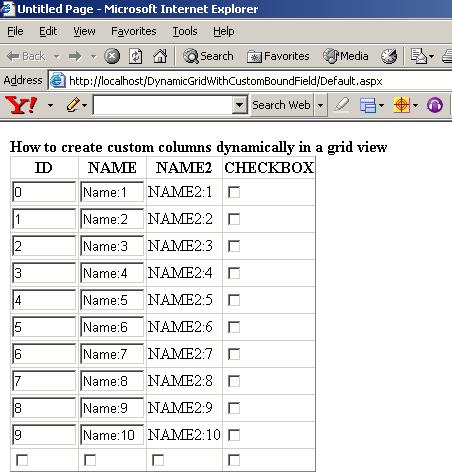Go to the Home page icon
This screenshot has height=472, width=452.
(x=160, y=56)
